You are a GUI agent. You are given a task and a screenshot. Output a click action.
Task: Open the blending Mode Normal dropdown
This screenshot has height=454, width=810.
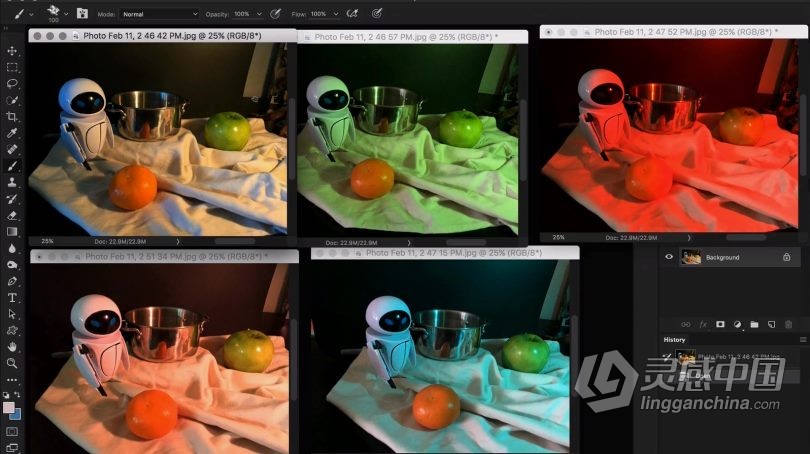(x=159, y=14)
